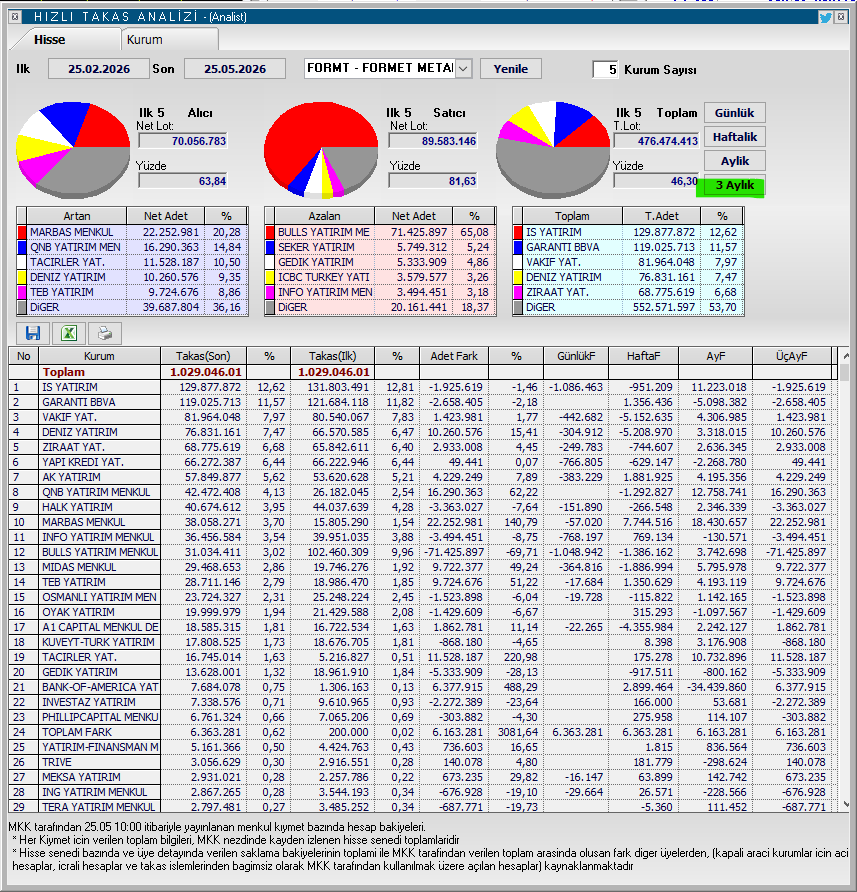This screenshot has width=857, height=892.
Task: Click the Alıcı buyers pie chart
Action: pyautogui.click(x=73, y=150)
